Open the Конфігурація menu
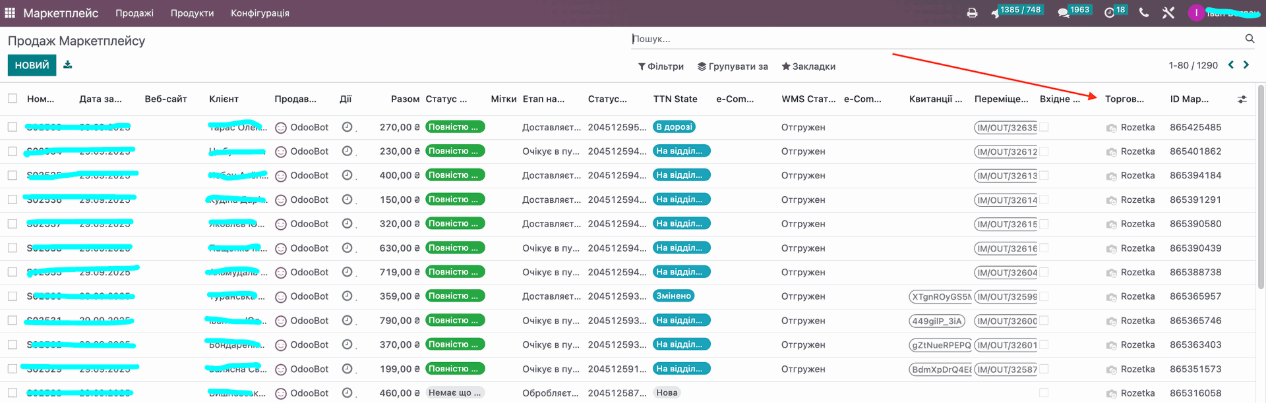This screenshot has width=1266, height=403. (x=260, y=13)
